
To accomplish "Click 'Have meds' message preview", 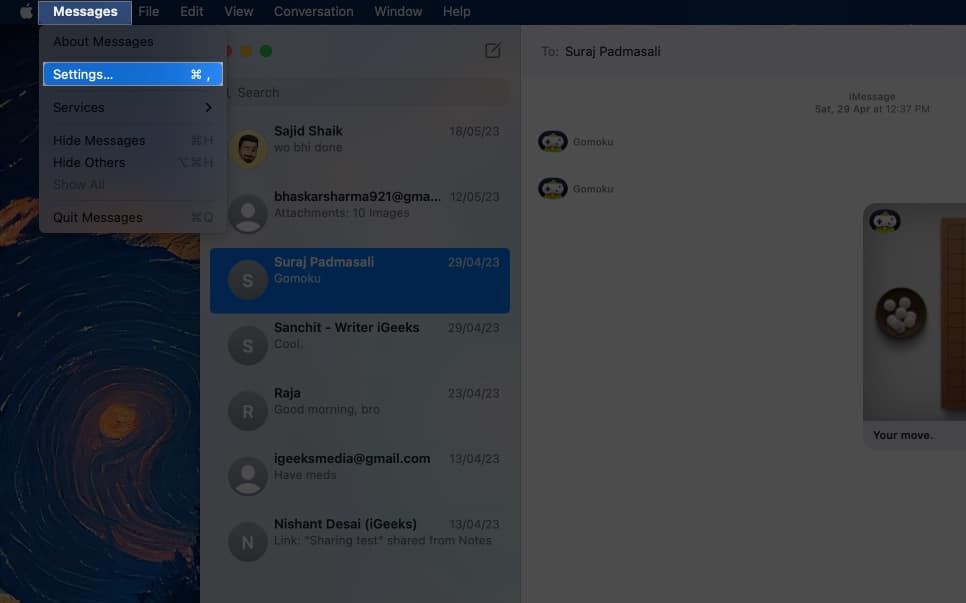I will point(305,475).
